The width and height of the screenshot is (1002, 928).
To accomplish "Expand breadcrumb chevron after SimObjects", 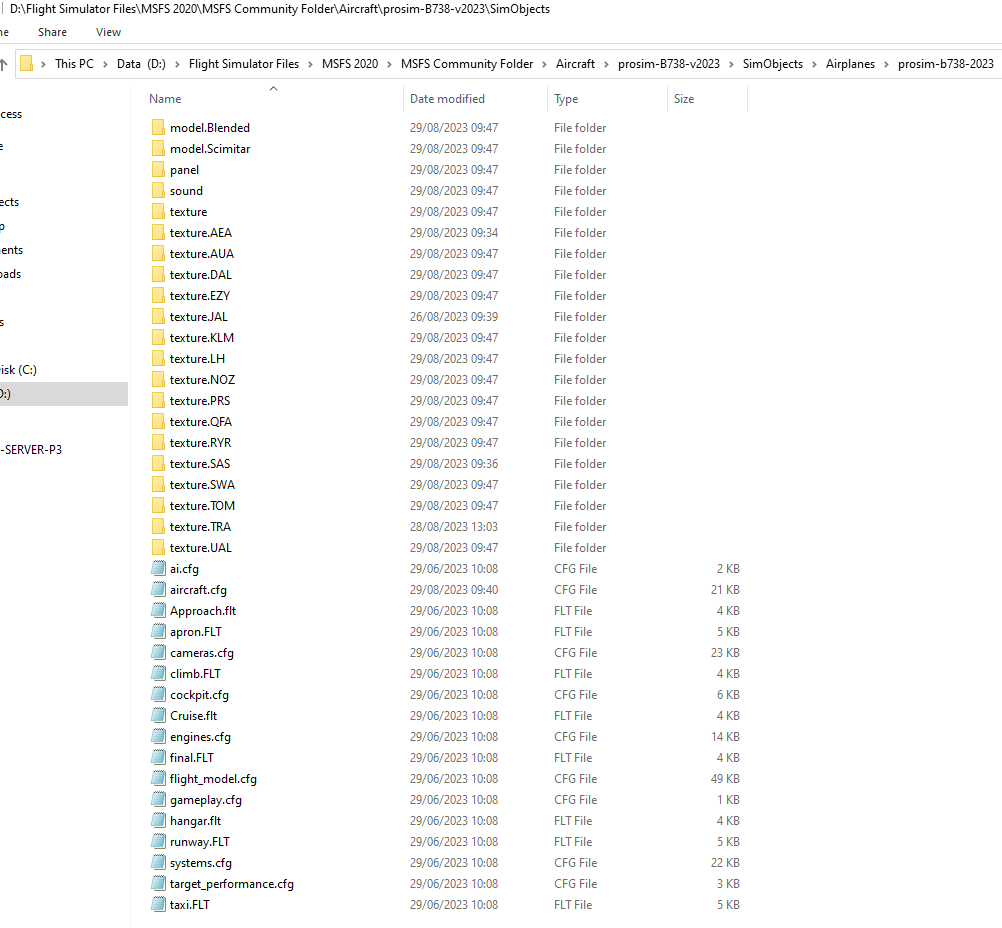I will (x=815, y=65).
